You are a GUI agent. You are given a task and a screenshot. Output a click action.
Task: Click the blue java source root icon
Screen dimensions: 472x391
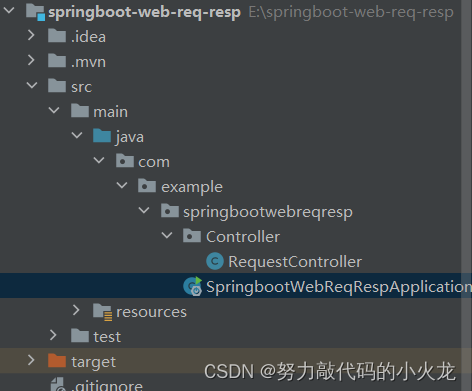click(x=102, y=136)
